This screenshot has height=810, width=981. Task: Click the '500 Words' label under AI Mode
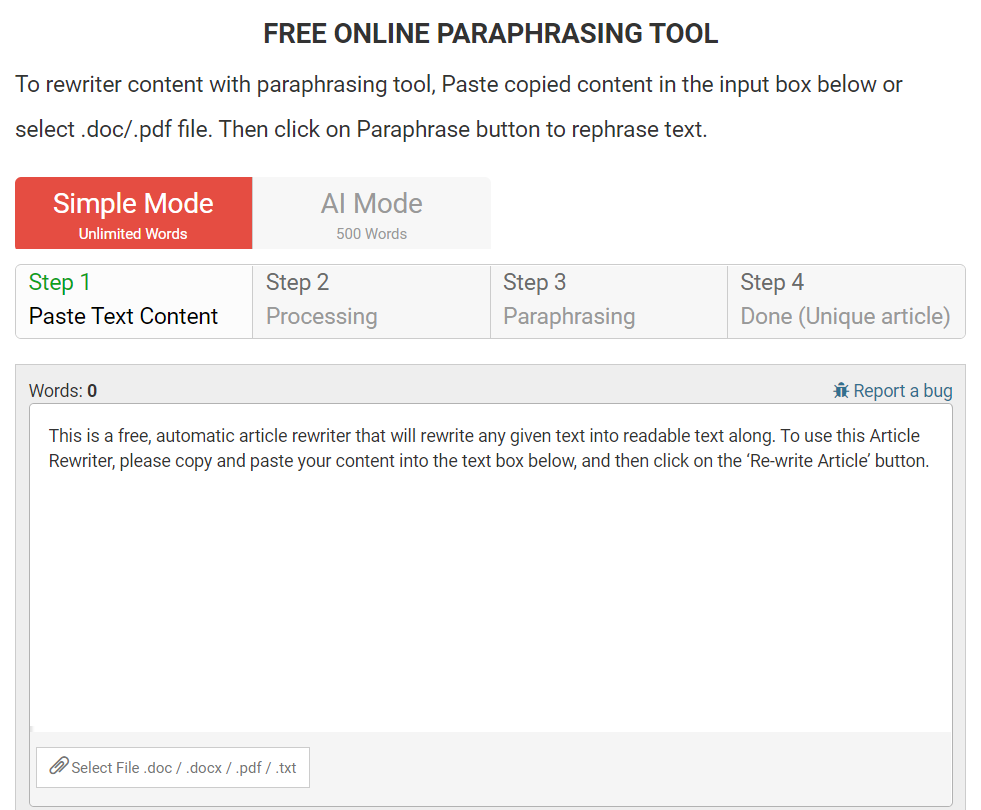pyautogui.click(x=371, y=234)
